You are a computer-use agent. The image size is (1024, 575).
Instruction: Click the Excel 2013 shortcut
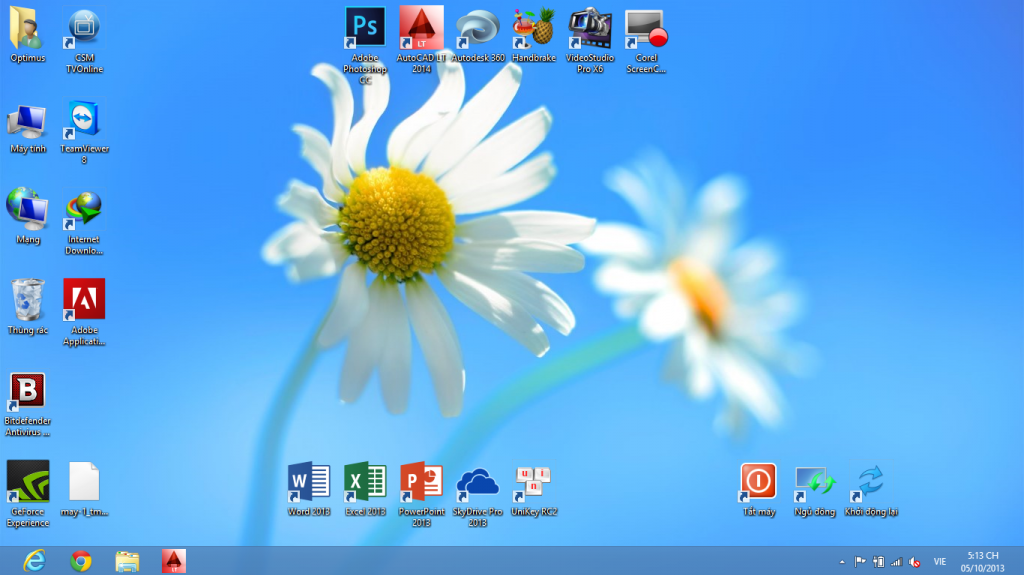click(365, 481)
